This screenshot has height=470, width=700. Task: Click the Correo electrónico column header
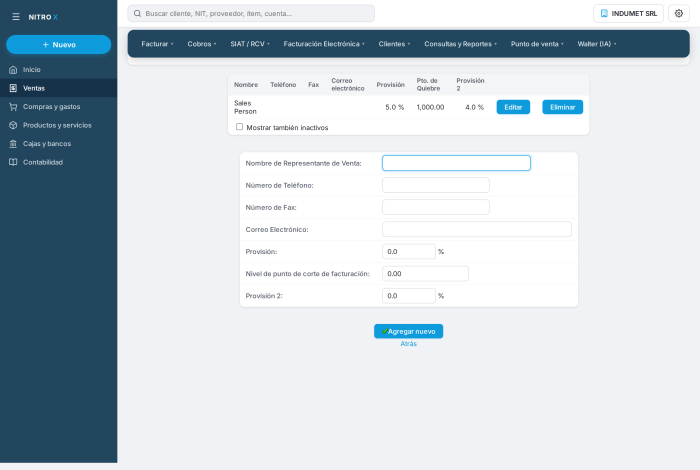pyautogui.click(x=348, y=85)
